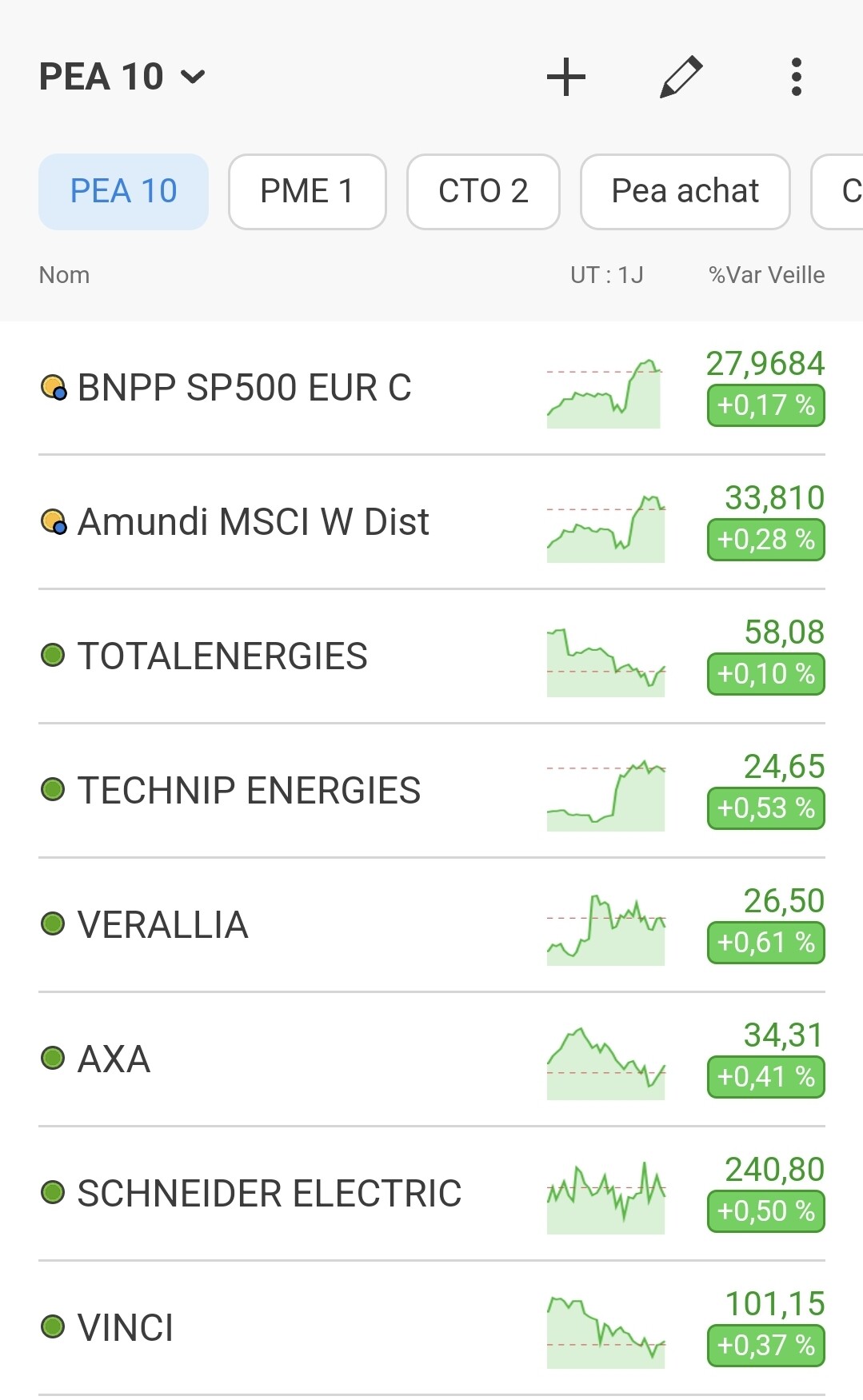Click the green status dot beside VINCI

[53, 1327]
